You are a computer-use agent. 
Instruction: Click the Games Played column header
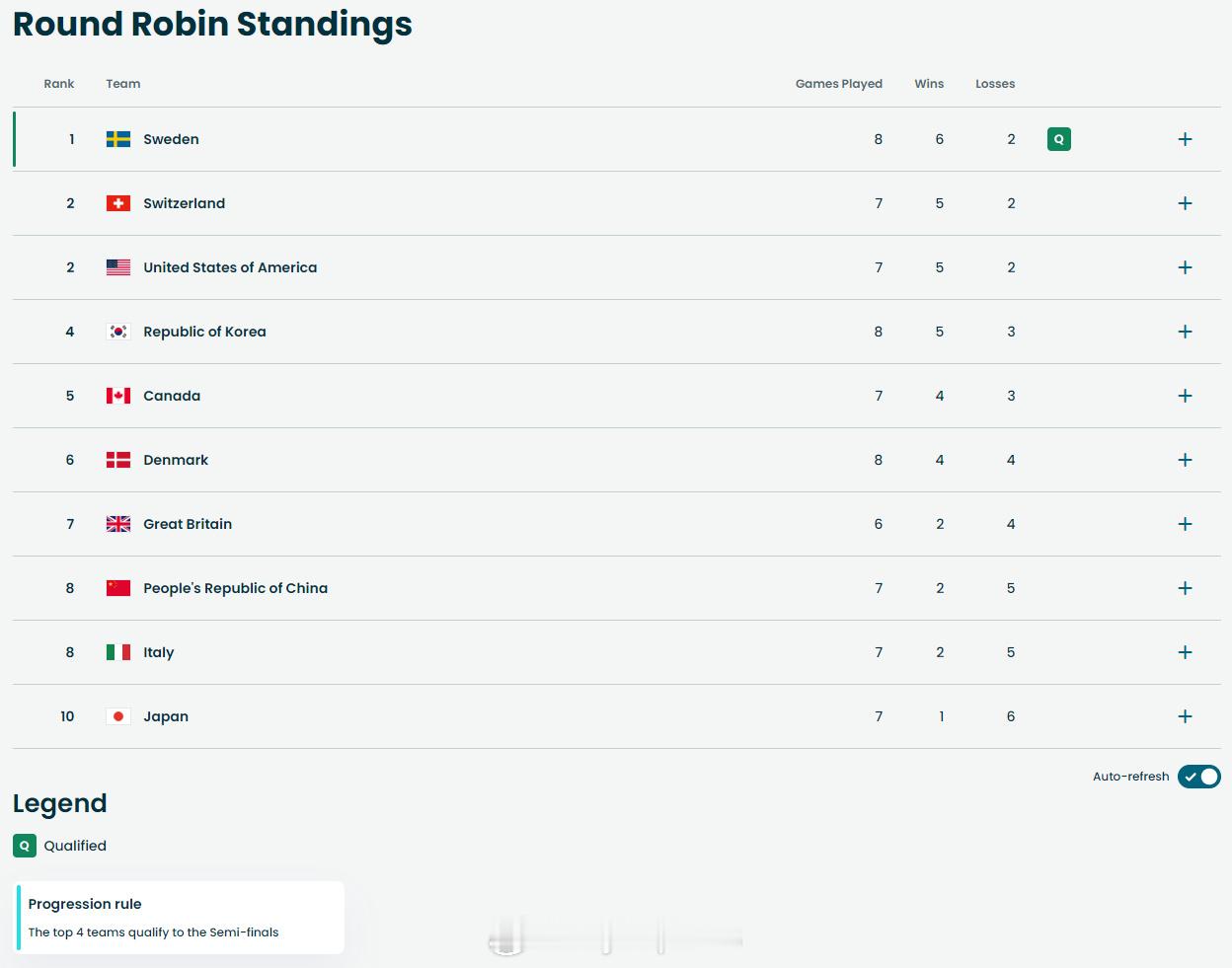tap(838, 84)
